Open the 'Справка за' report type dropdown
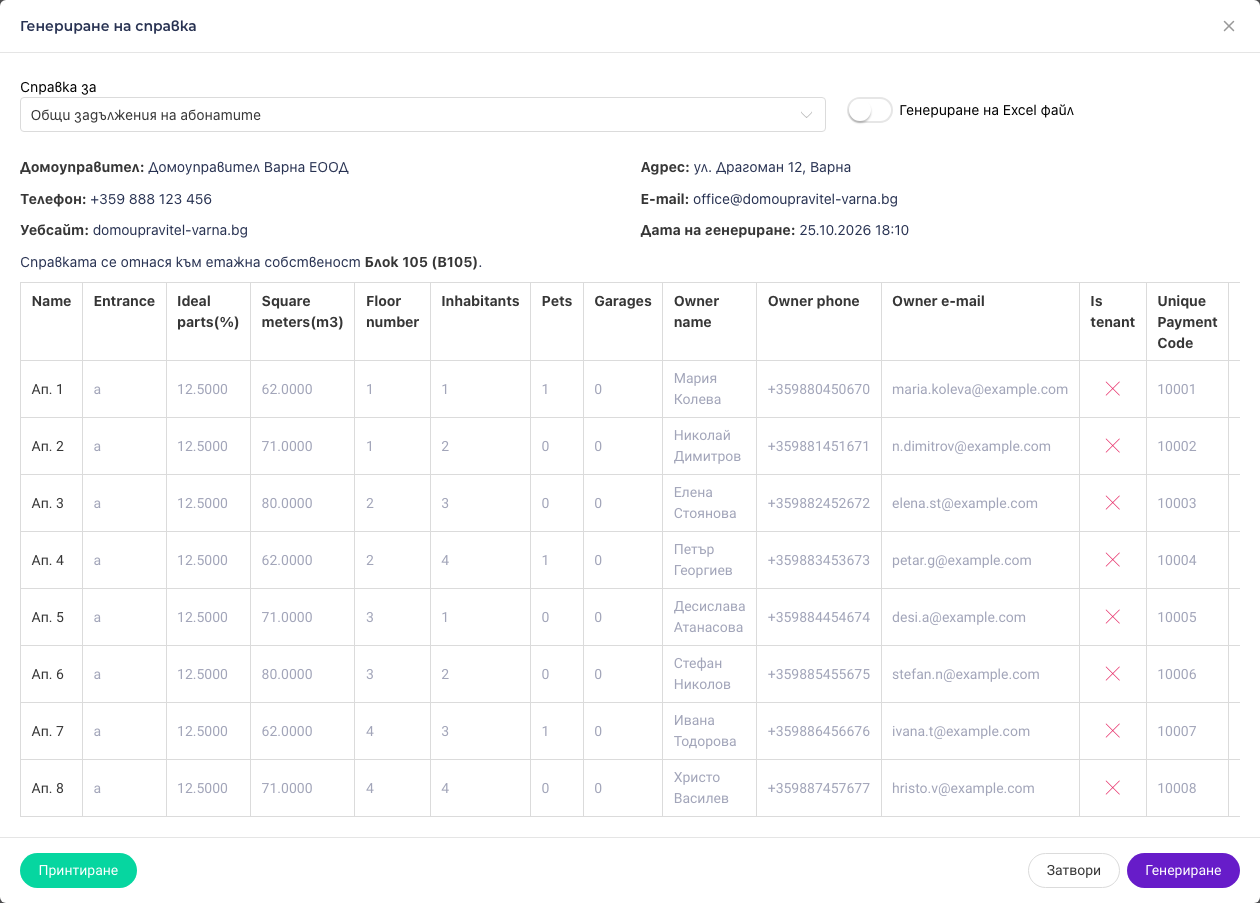This screenshot has width=1260, height=903. coord(422,114)
